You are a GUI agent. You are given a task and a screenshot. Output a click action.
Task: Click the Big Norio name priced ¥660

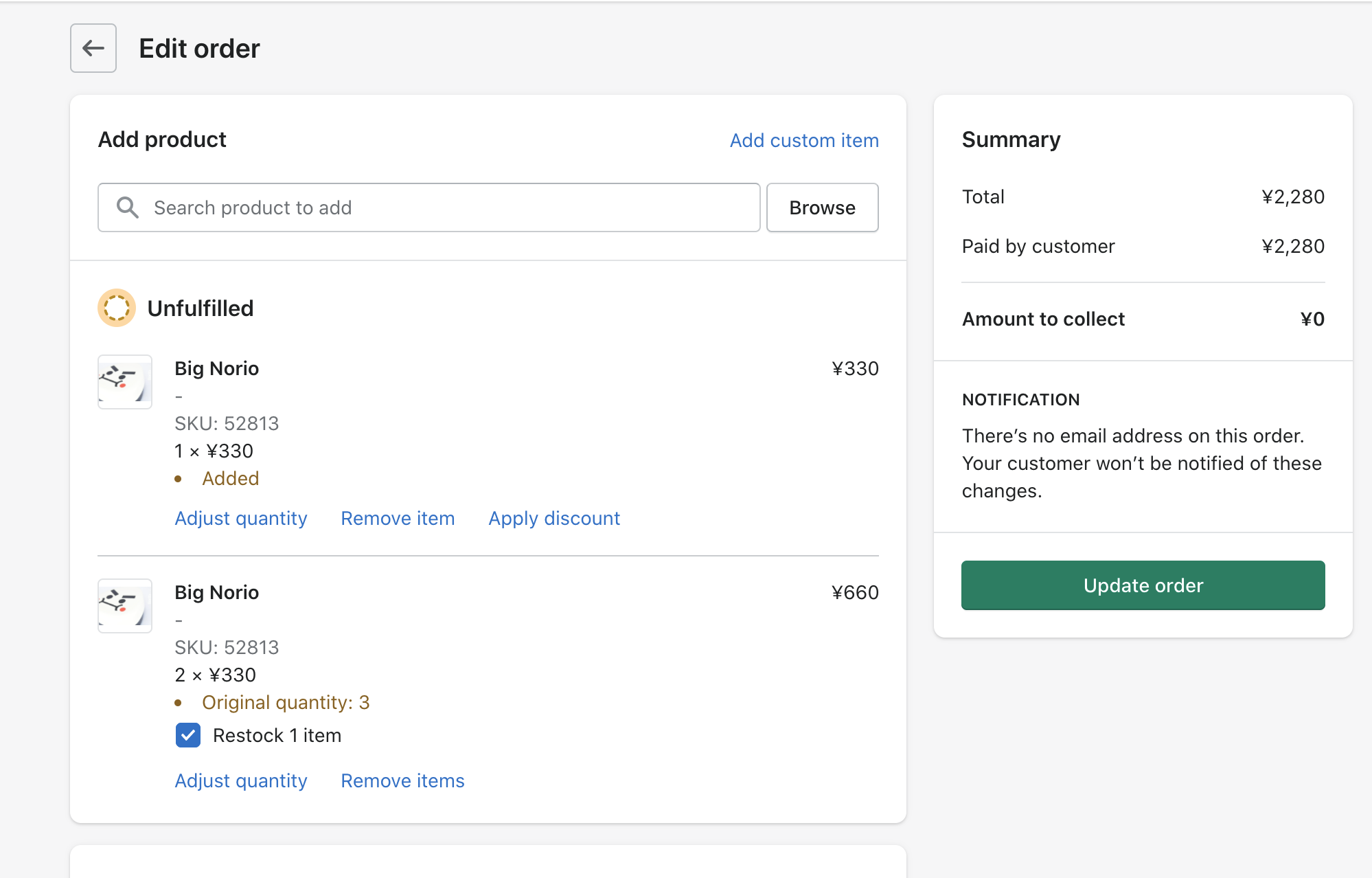pos(216,592)
